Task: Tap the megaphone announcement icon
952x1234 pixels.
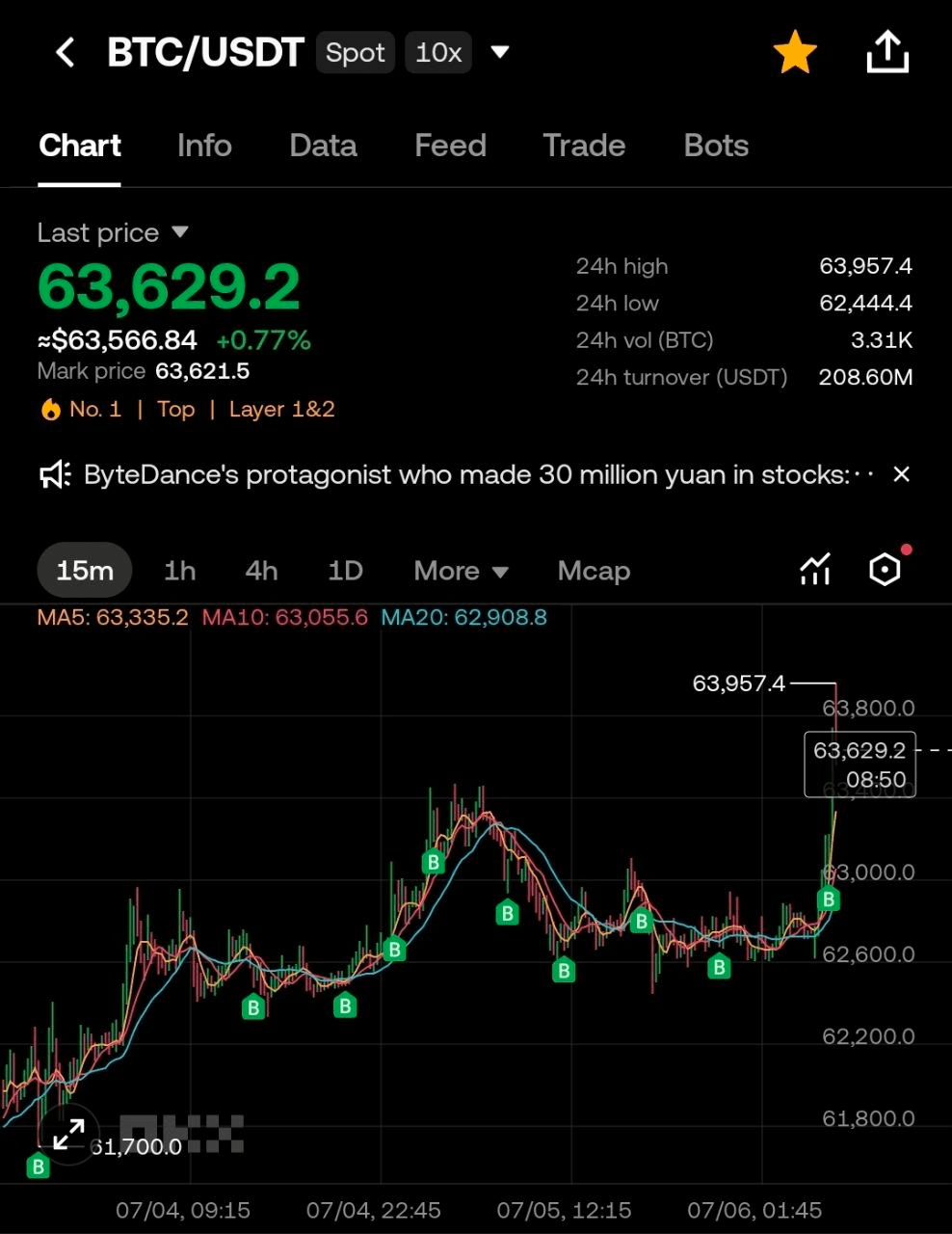Action: 55,474
